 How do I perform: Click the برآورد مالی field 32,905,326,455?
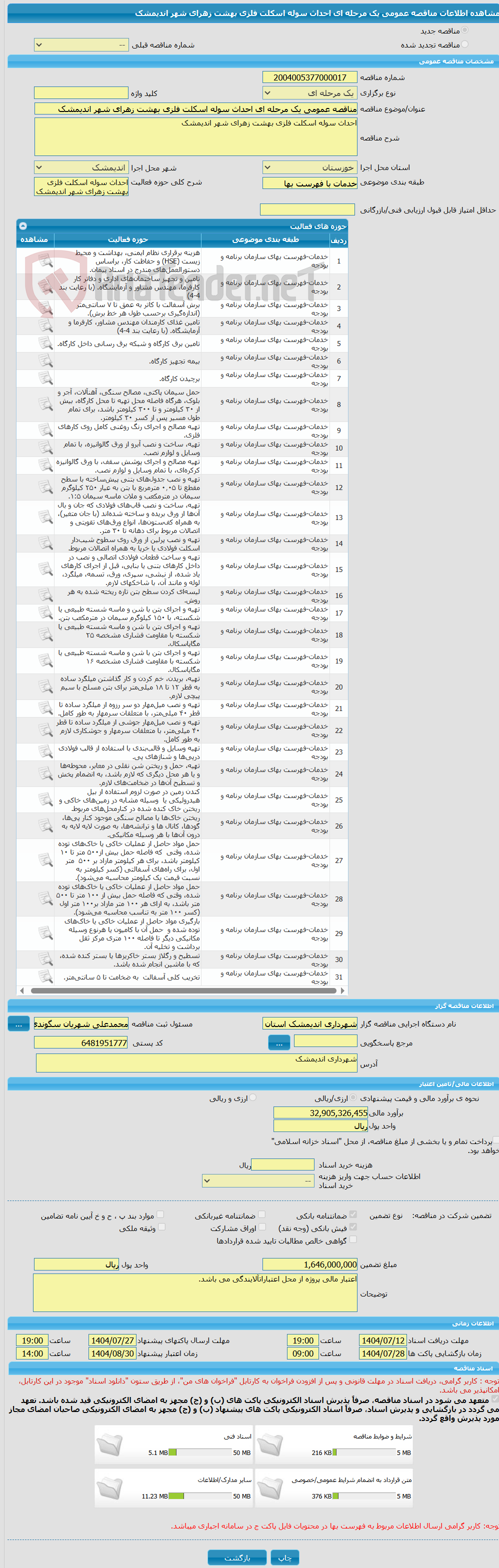coord(320,1112)
